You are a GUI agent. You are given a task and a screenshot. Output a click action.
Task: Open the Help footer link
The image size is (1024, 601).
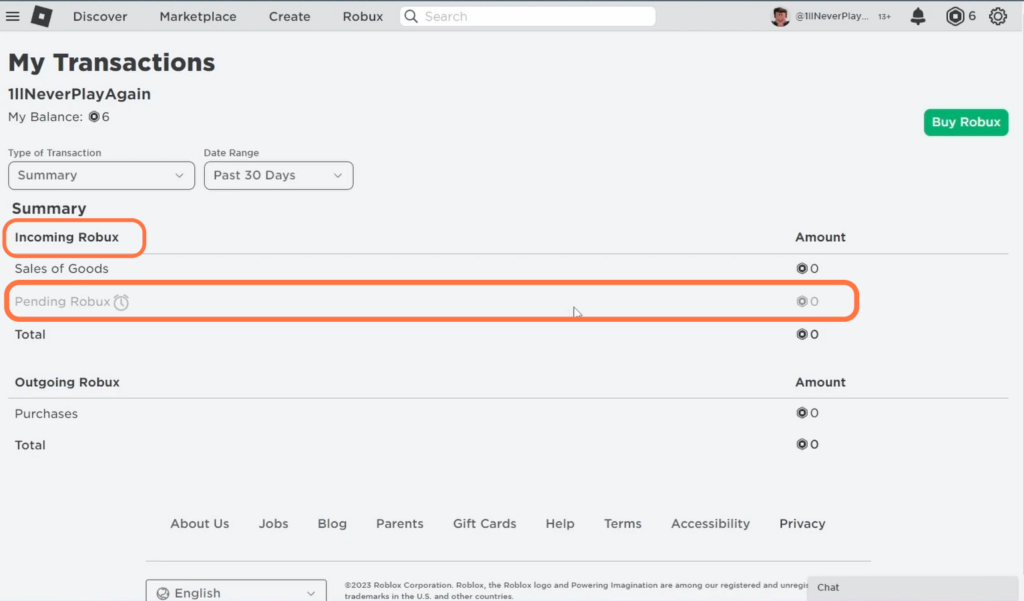click(x=560, y=524)
